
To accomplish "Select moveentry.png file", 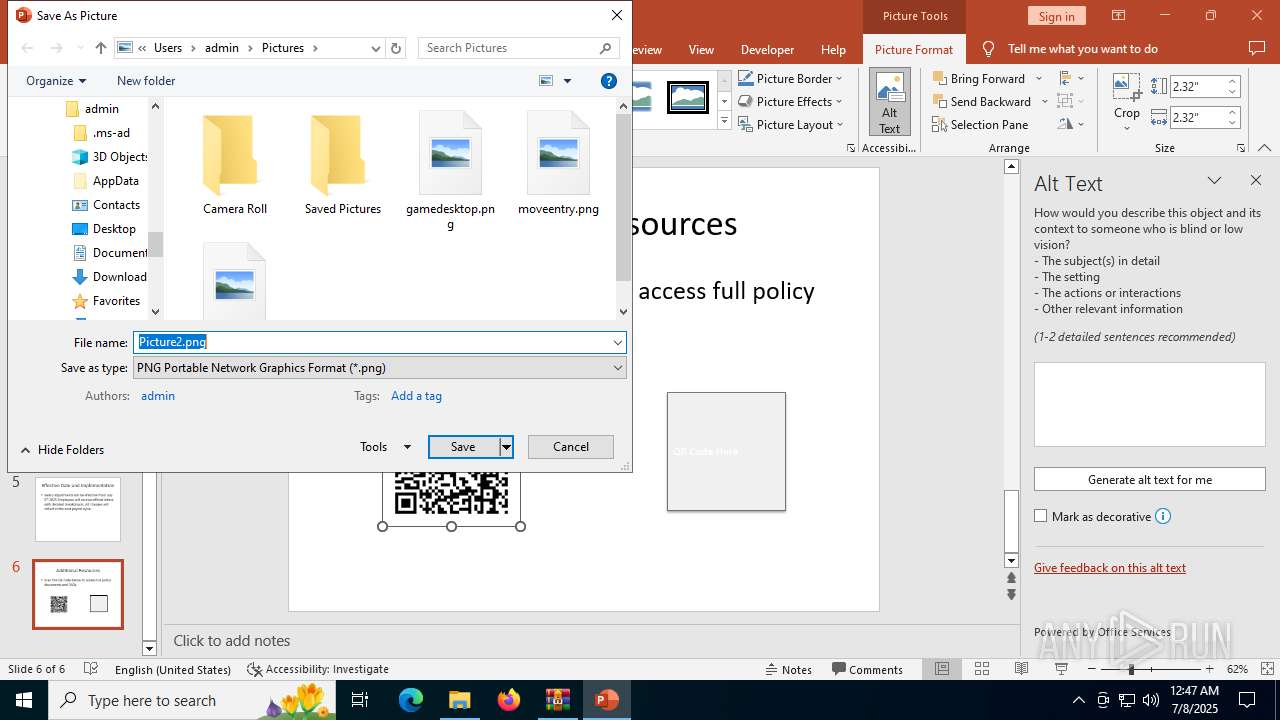I will pyautogui.click(x=558, y=165).
